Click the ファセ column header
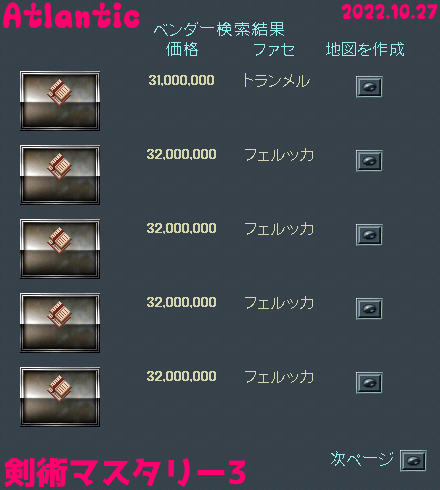The width and height of the screenshot is (440, 490). pos(274,50)
